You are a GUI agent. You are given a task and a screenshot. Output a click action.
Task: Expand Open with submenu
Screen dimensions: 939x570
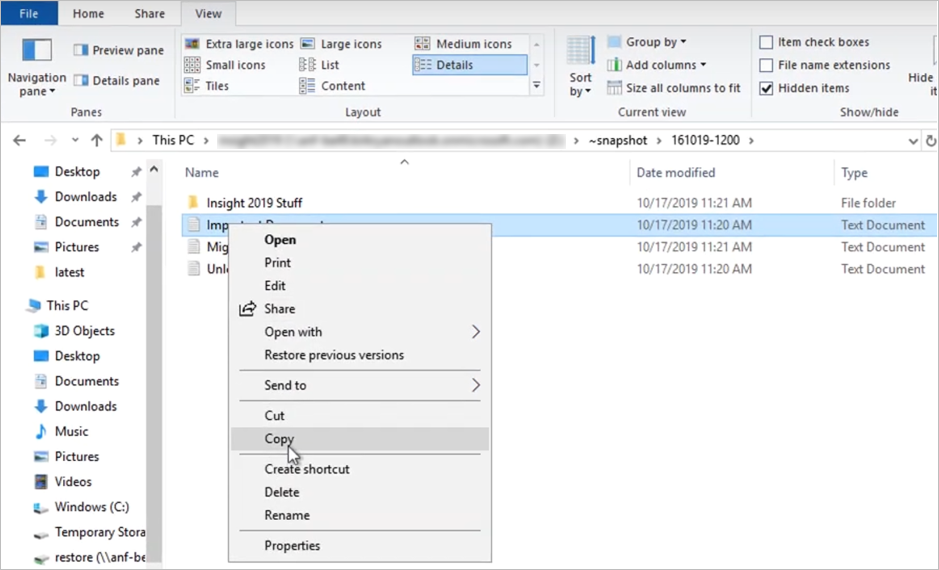(x=359, y=332)
